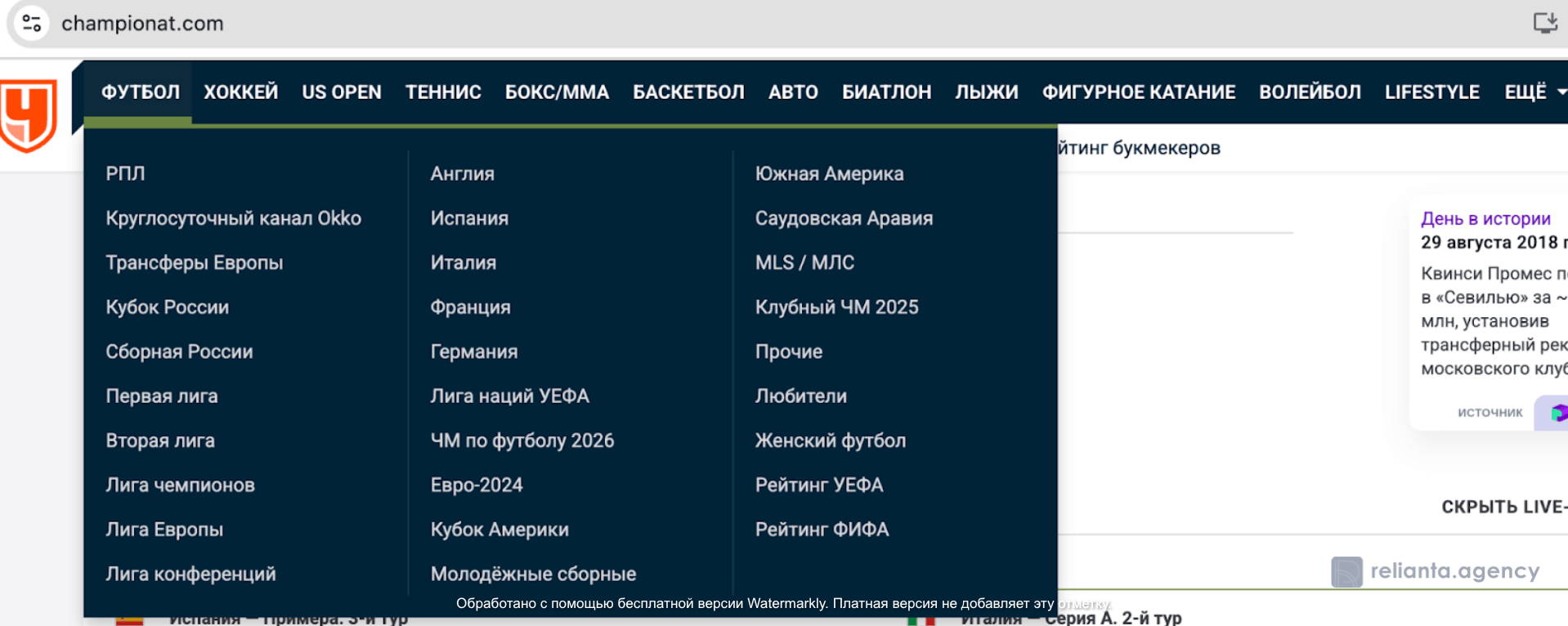
Task: Open site information icon in address bar
Action: pos(32,23)
